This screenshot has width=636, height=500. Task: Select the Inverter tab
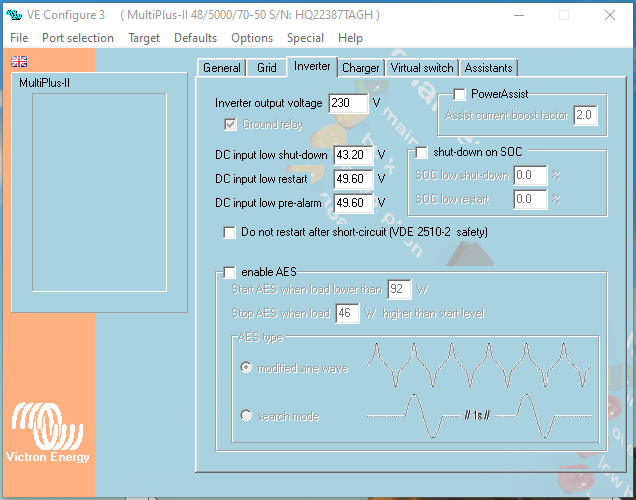pos(312,66)
